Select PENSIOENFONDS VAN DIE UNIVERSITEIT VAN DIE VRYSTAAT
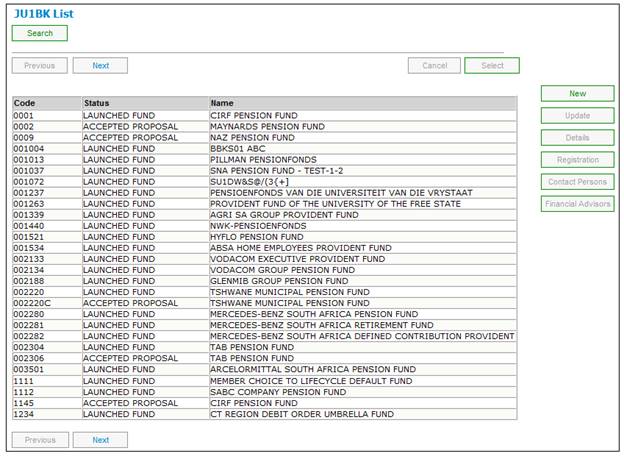This screenshot has height=459, width=624. click(265, 193)
